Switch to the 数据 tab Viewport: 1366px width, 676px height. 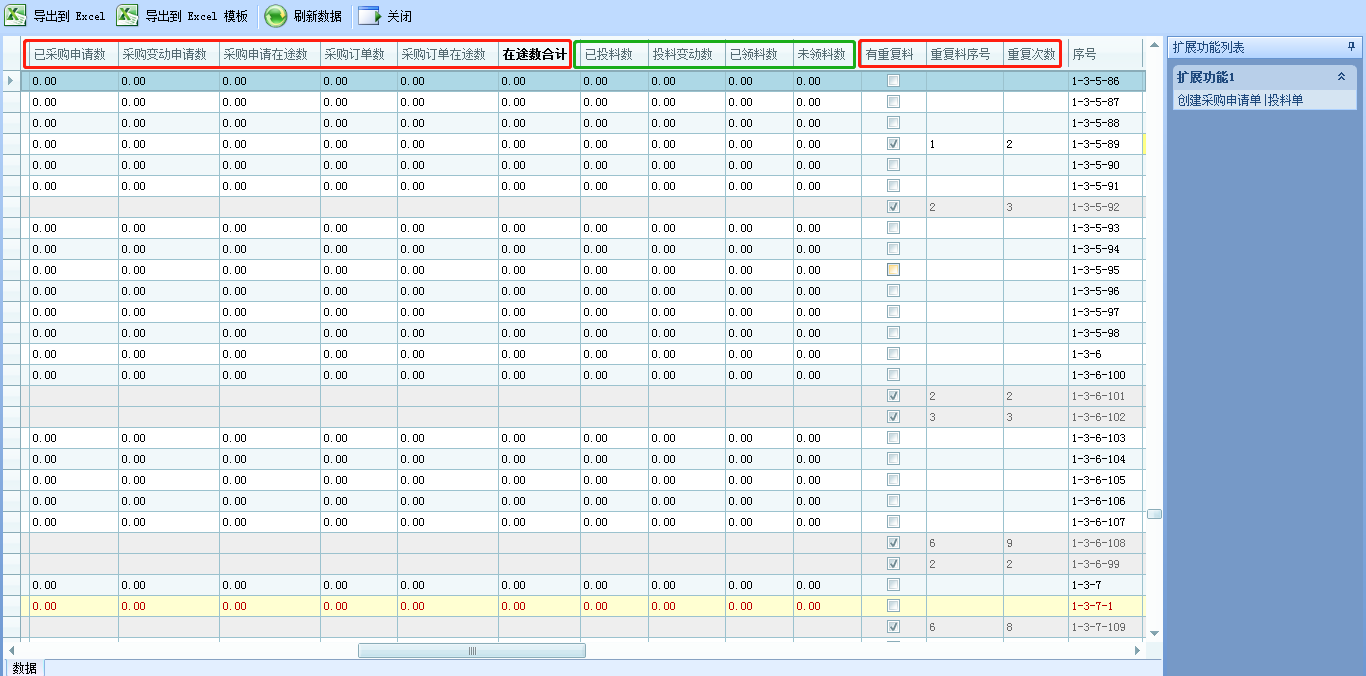point(25,668)
